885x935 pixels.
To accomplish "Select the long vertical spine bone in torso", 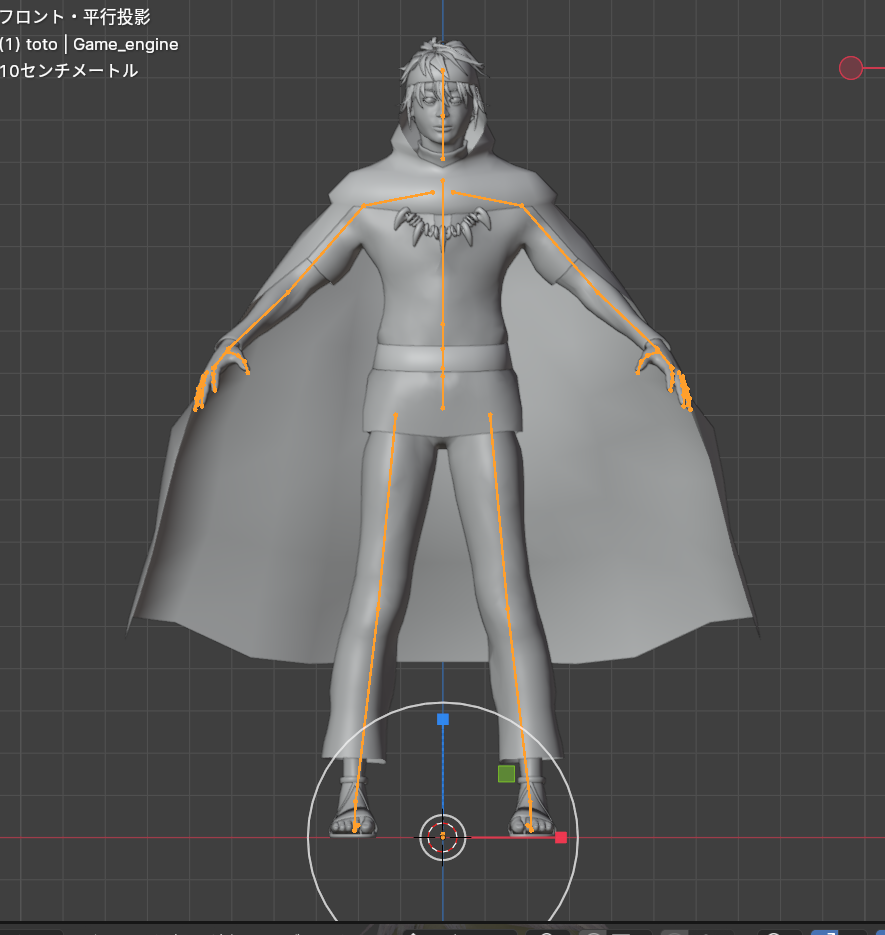I will 442,253.
